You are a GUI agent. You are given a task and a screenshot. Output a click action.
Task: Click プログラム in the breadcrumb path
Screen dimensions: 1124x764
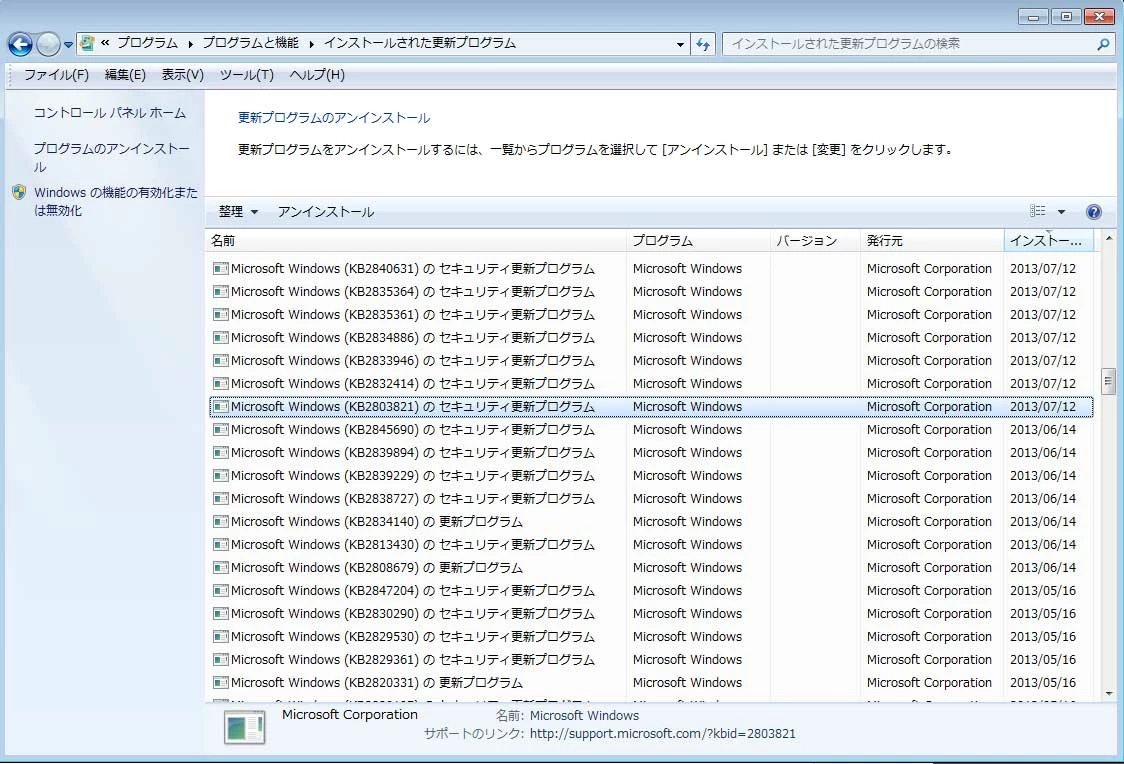point(147,43)
